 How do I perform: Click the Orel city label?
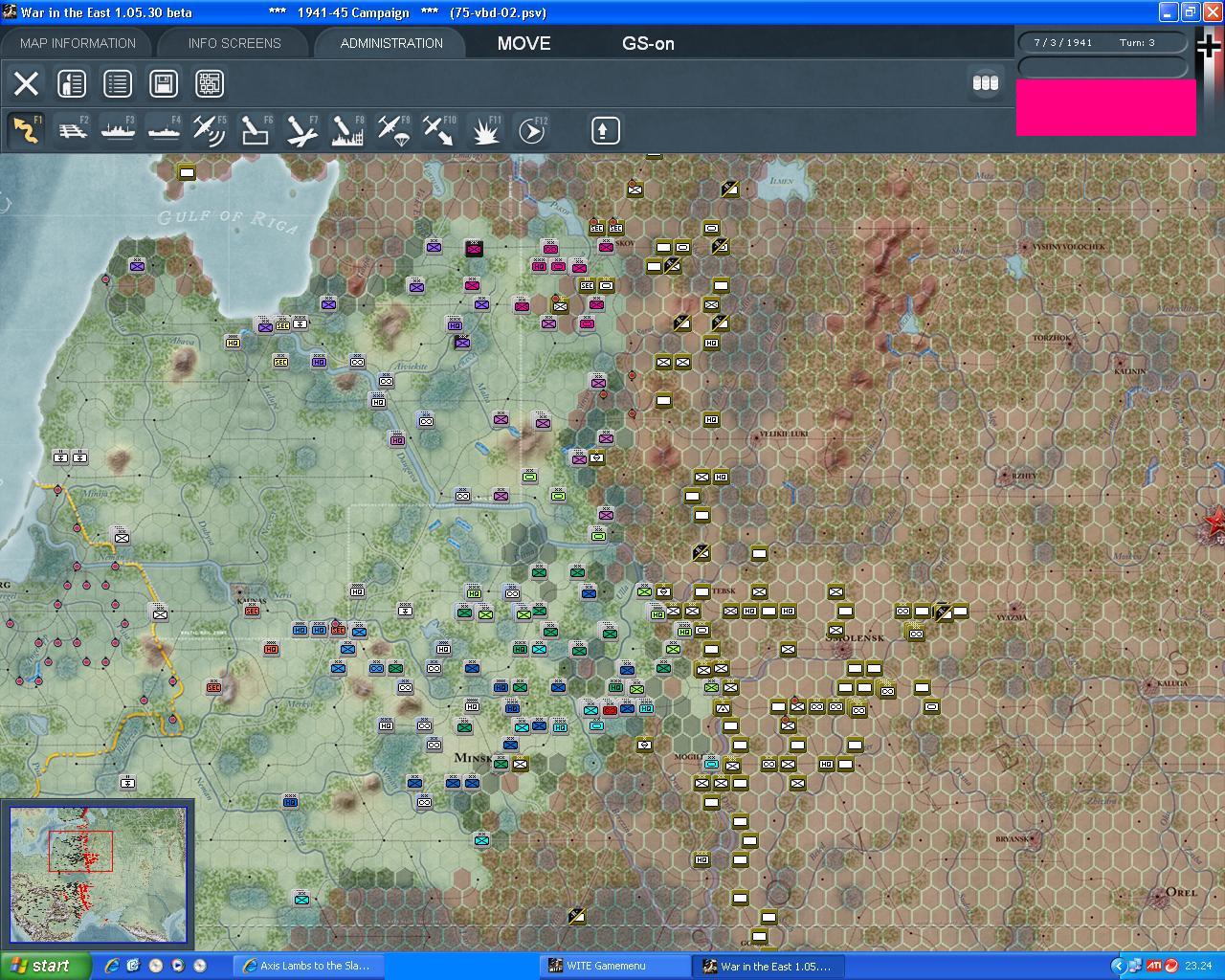1180,892
